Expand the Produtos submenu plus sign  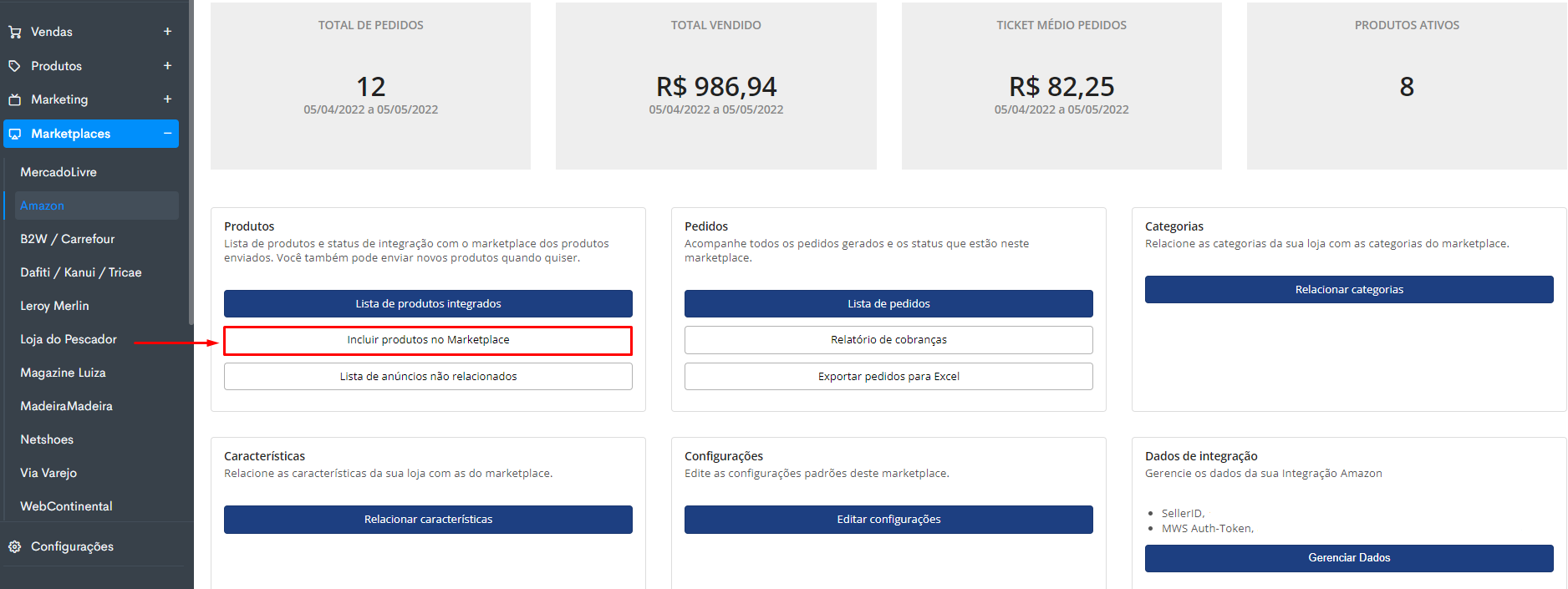click(167, 66)
